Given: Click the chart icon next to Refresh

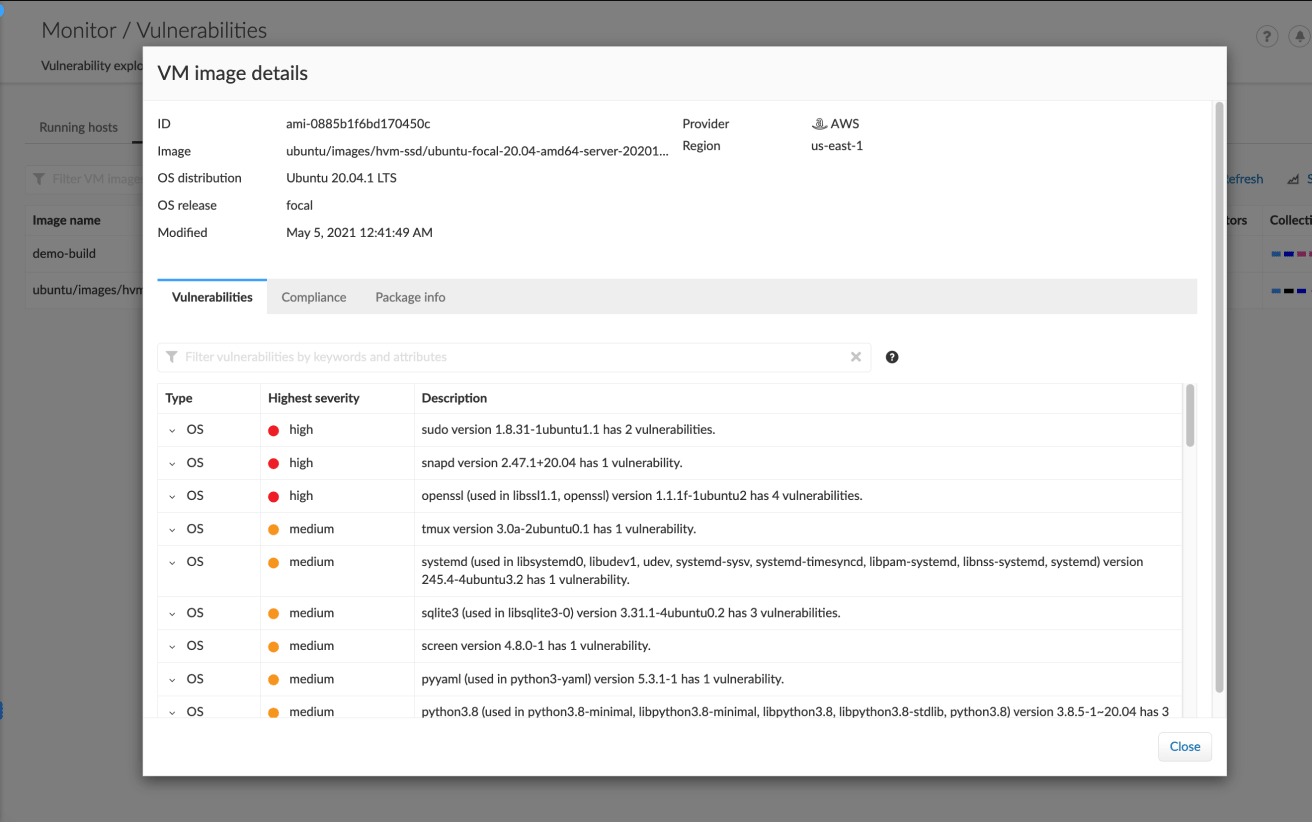Looking at the screenshot, I should click(1295, 178).
